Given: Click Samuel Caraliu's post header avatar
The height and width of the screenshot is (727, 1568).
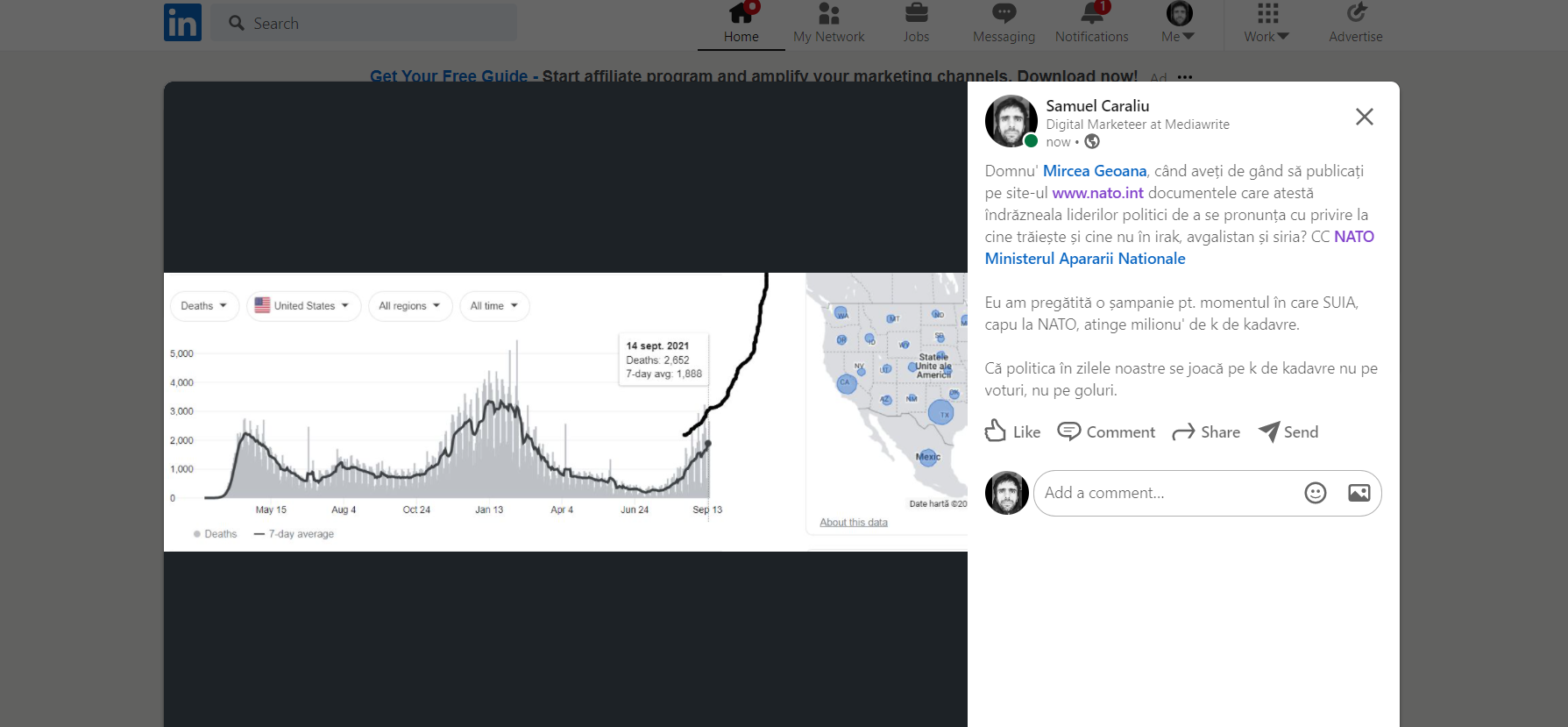Looking at the screenshot, I should click(1011, 121).
